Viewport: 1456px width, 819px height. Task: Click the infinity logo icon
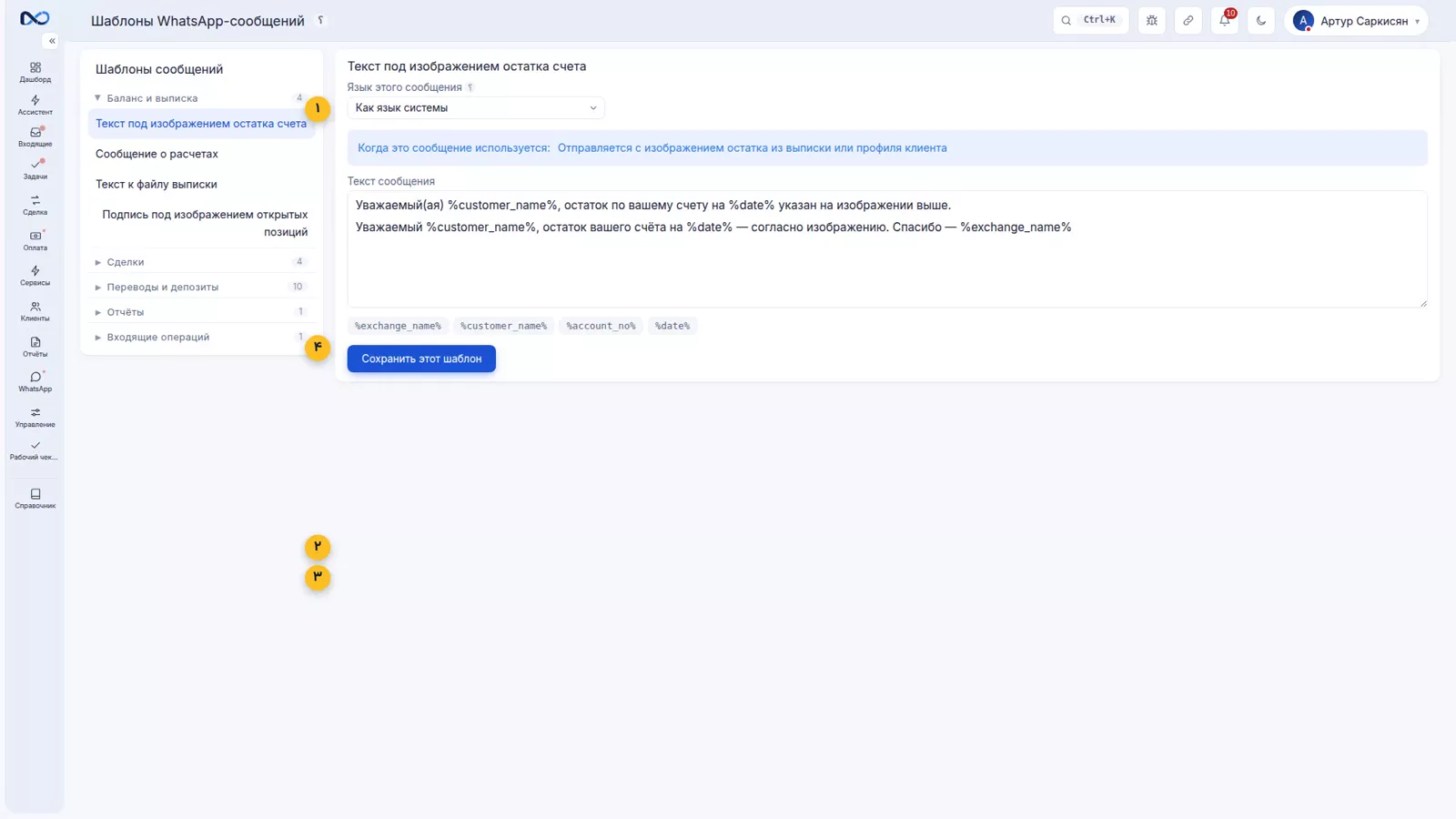click(35, 18)
